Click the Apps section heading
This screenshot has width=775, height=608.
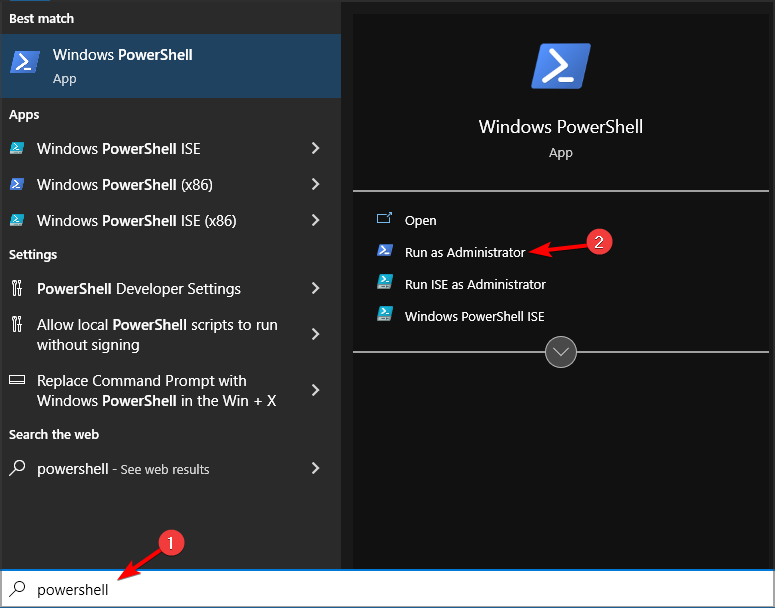(24, 115)
